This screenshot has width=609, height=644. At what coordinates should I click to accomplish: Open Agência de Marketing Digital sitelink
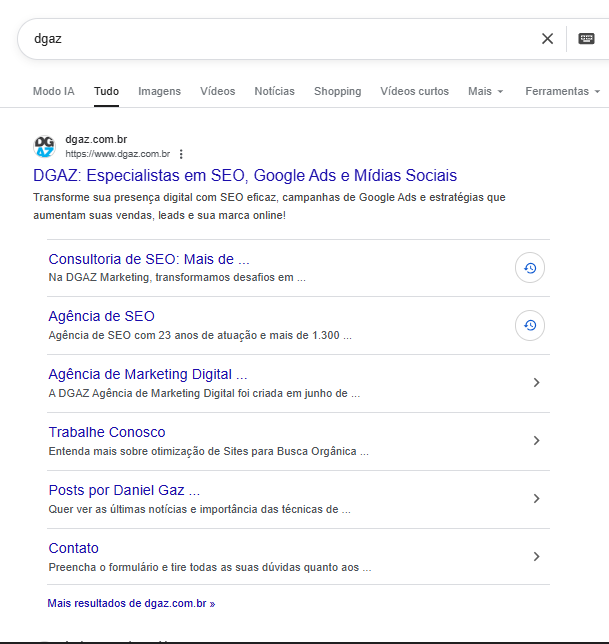[x=148, y=374]
